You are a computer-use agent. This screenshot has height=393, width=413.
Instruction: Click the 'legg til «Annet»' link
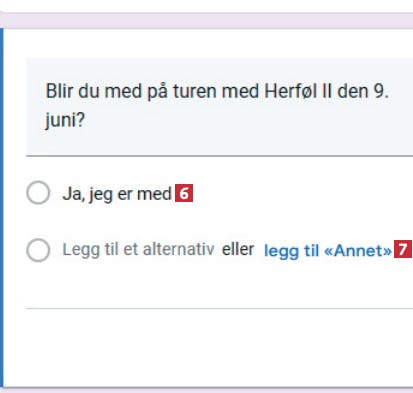tap(328, 251)
